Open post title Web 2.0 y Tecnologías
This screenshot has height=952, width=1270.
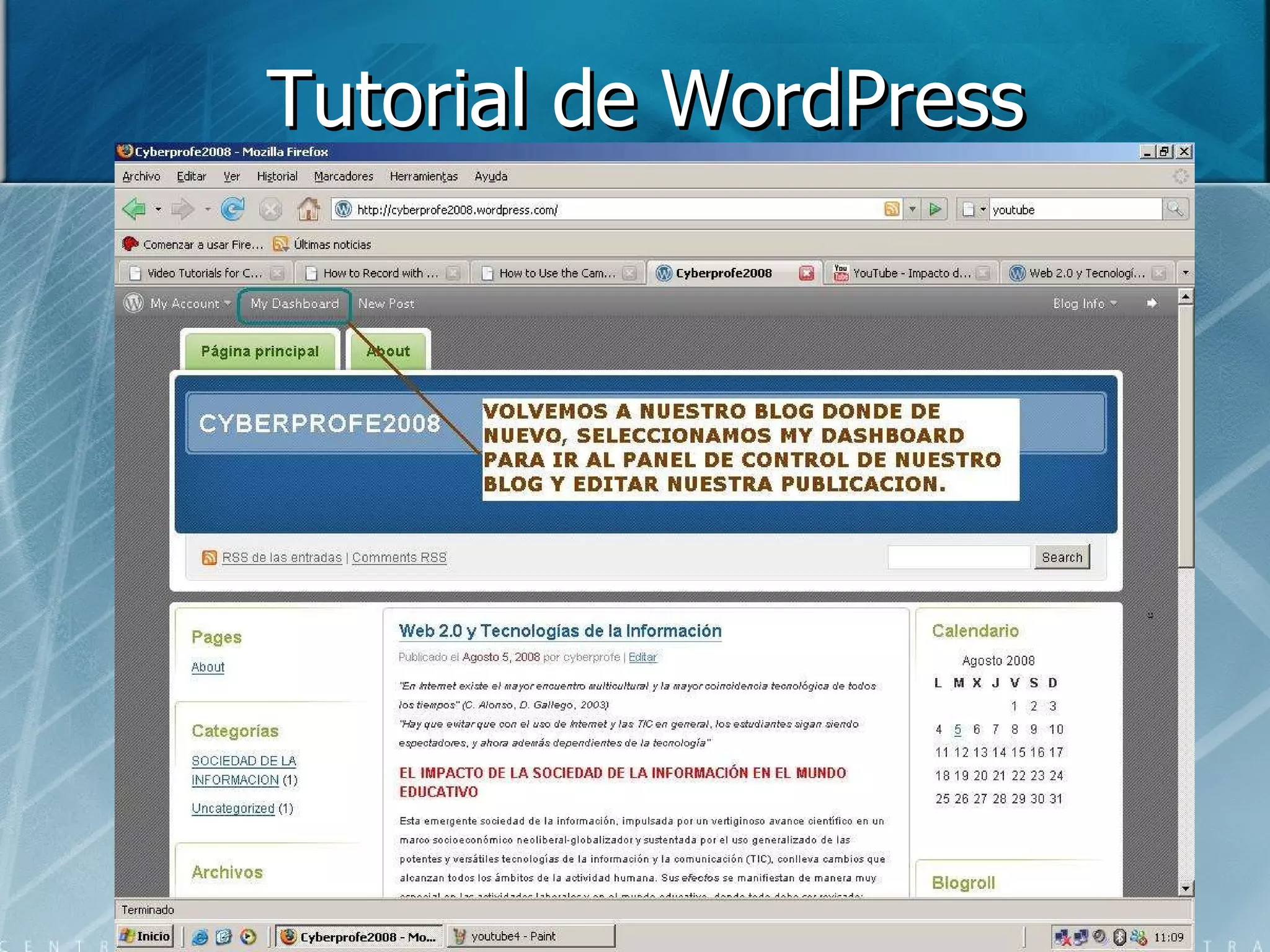click(x=560, y=631)
